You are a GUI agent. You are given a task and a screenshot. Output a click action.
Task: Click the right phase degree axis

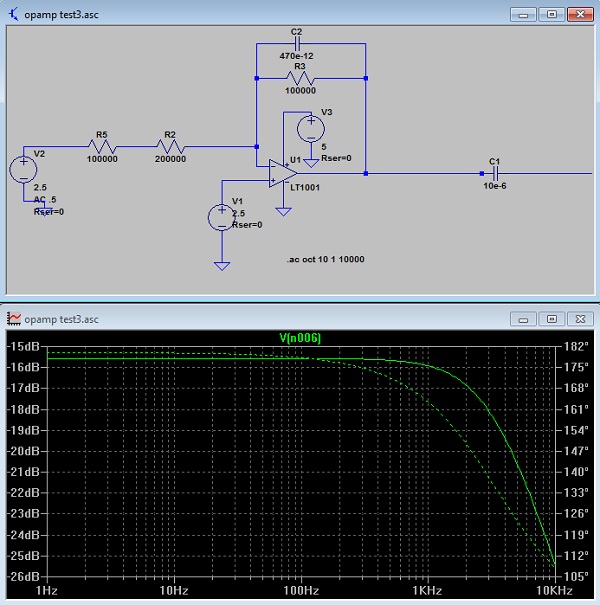(x=576, y=460)
